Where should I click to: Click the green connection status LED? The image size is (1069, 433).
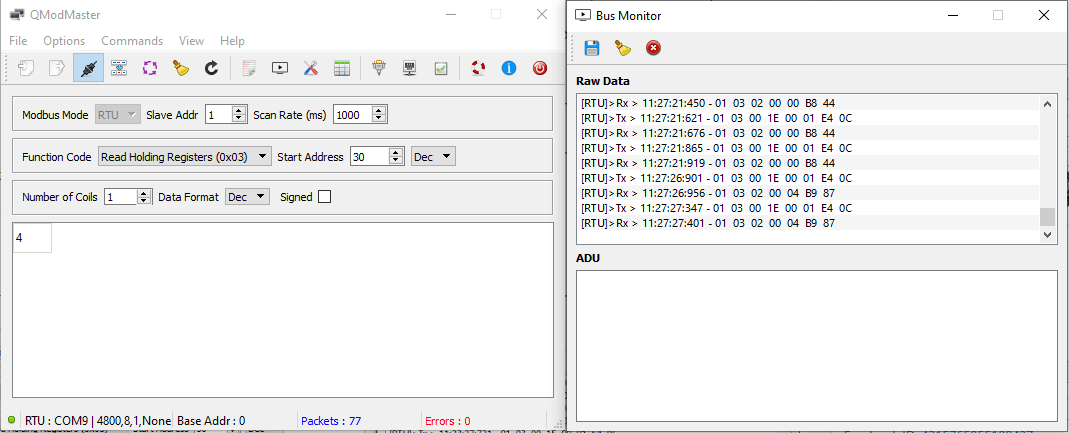point(11,420)
